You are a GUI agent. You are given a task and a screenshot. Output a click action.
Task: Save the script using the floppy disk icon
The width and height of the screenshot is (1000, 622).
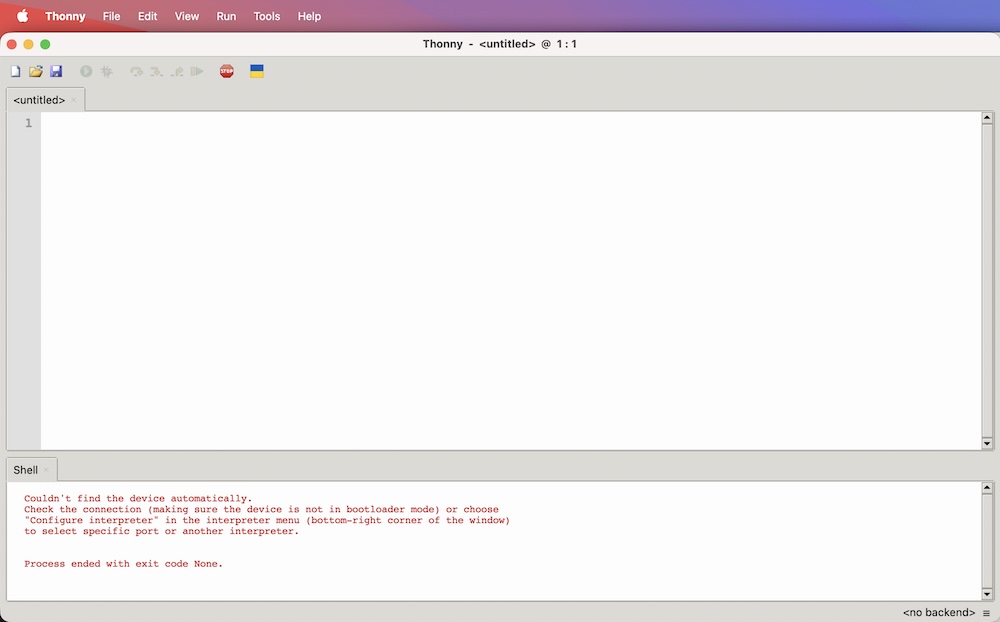point(56,71)
